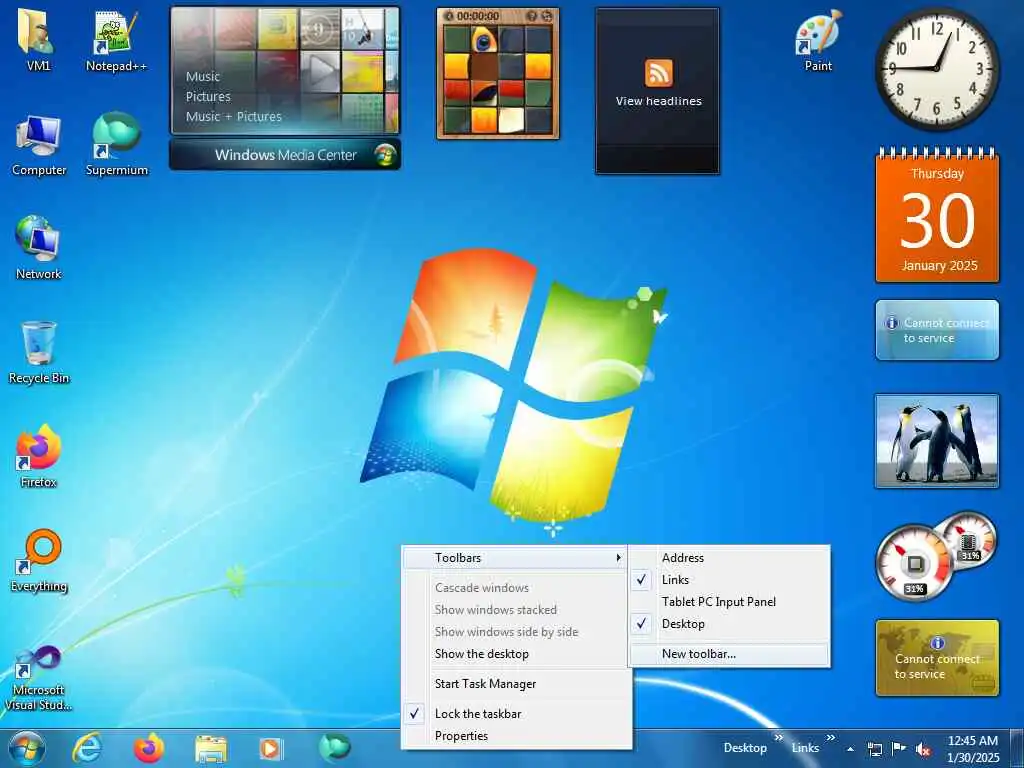Click the bird eye puzzle tile
1024x768 pixels.
click(484, 39)
